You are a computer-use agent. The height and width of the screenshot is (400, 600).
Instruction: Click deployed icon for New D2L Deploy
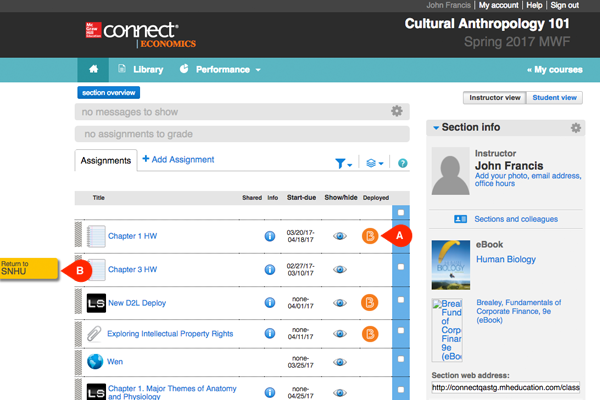pos(369,302)
